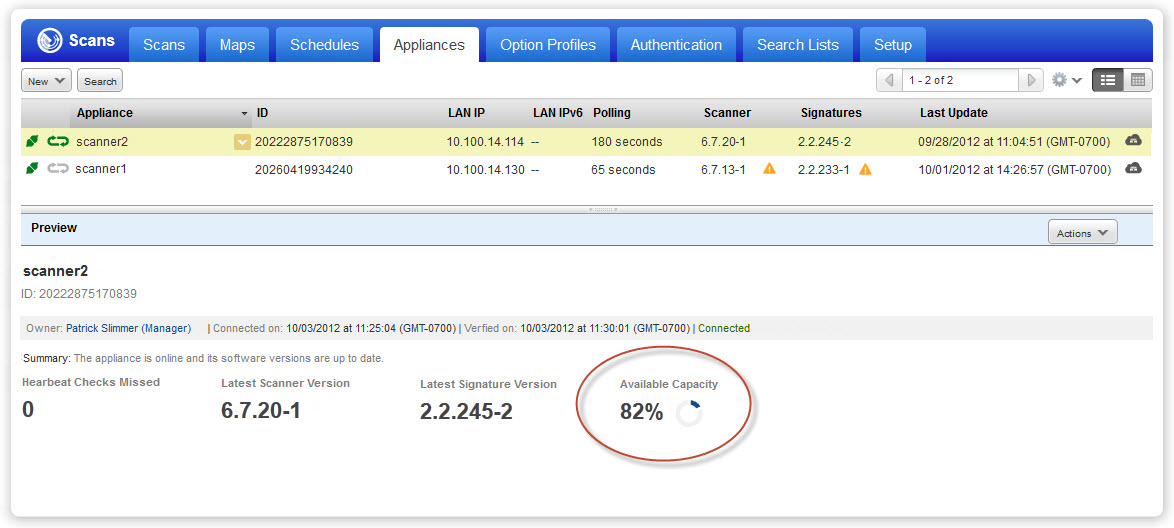1174x528 pixels.
Task: Go to the previous page of results
Action: tap(889, 80)
